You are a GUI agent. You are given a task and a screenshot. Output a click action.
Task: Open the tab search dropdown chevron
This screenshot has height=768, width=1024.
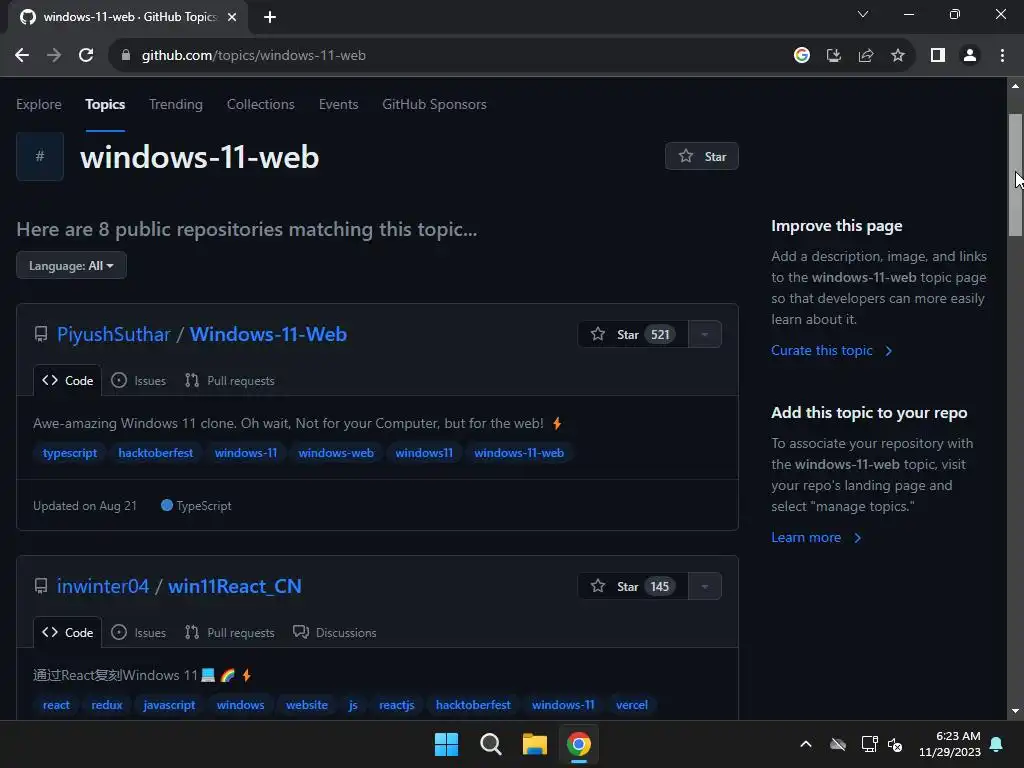(x=863, y=14)
